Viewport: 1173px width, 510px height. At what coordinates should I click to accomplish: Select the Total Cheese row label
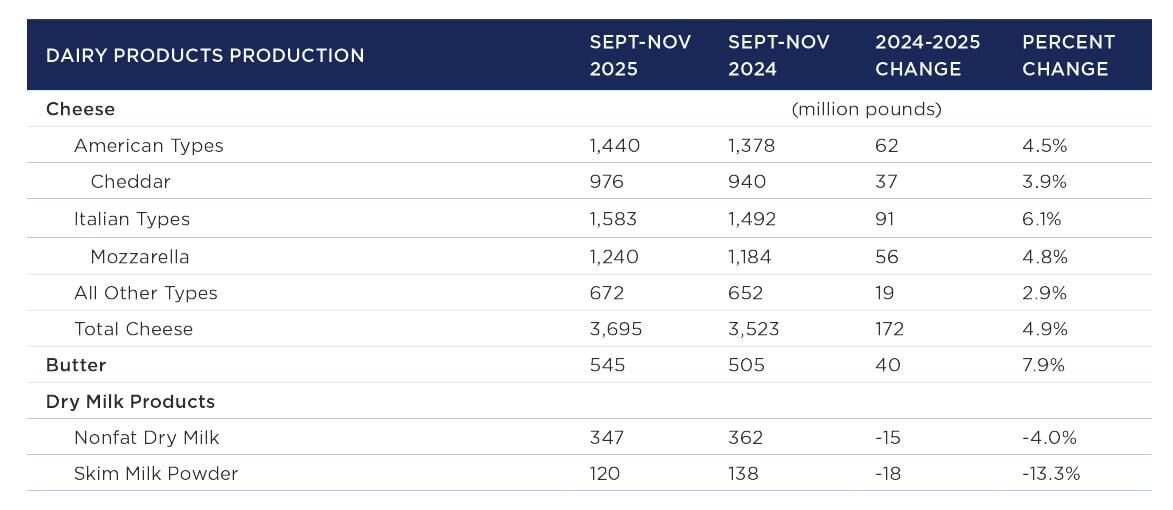(x=134, y=329)
